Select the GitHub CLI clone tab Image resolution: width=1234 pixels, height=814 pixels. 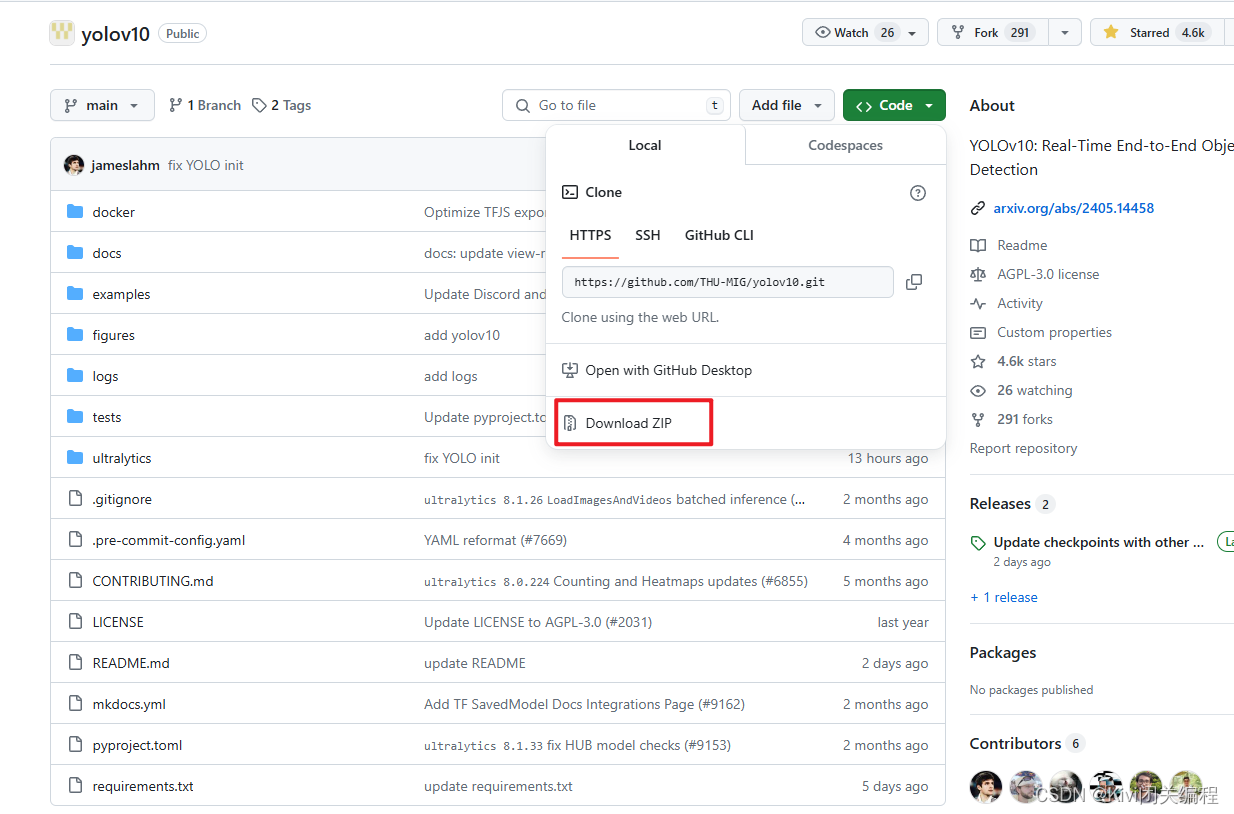[x=719, y=235]
